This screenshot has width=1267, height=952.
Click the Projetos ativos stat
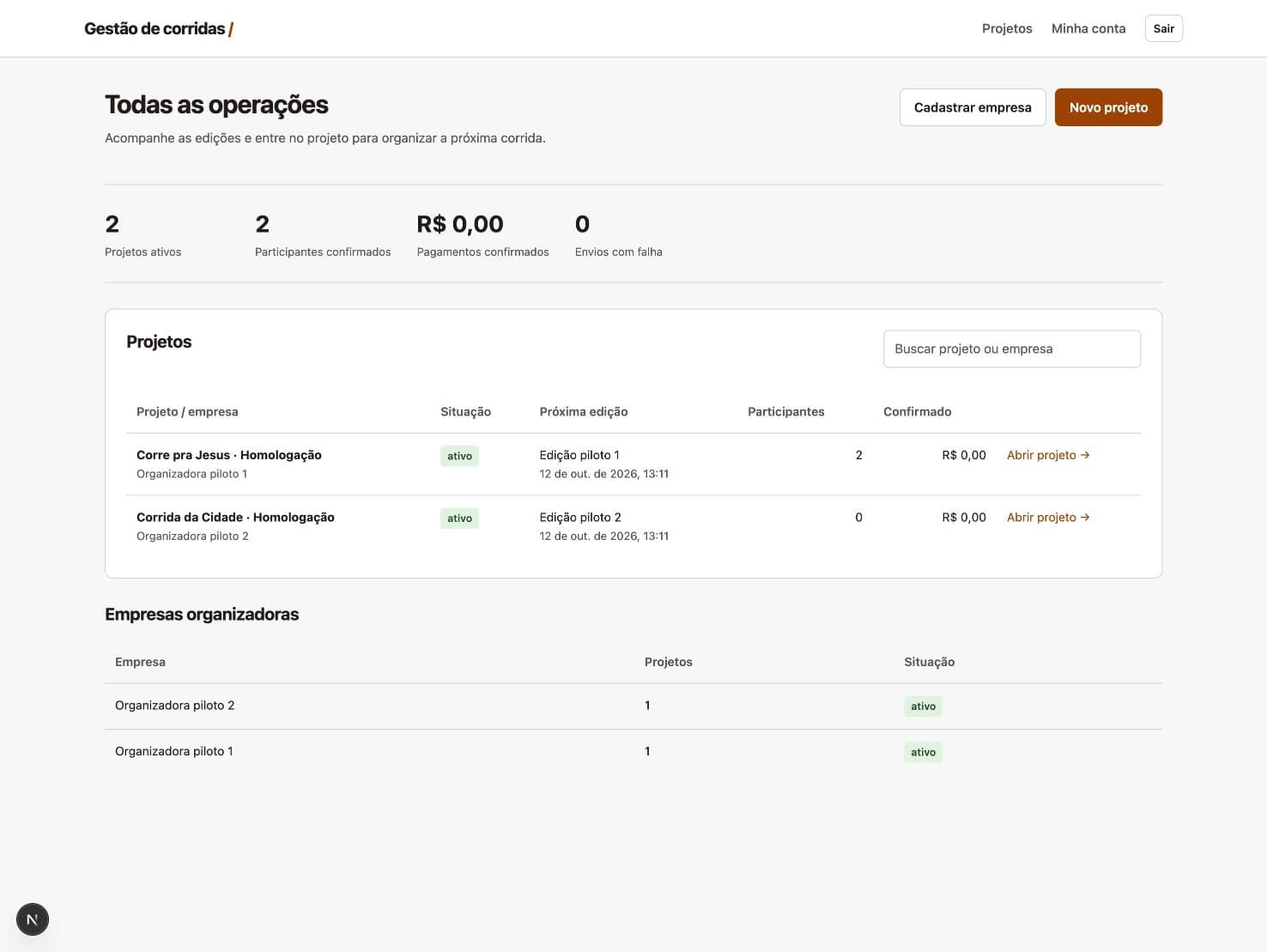click(x=142, y=234)
